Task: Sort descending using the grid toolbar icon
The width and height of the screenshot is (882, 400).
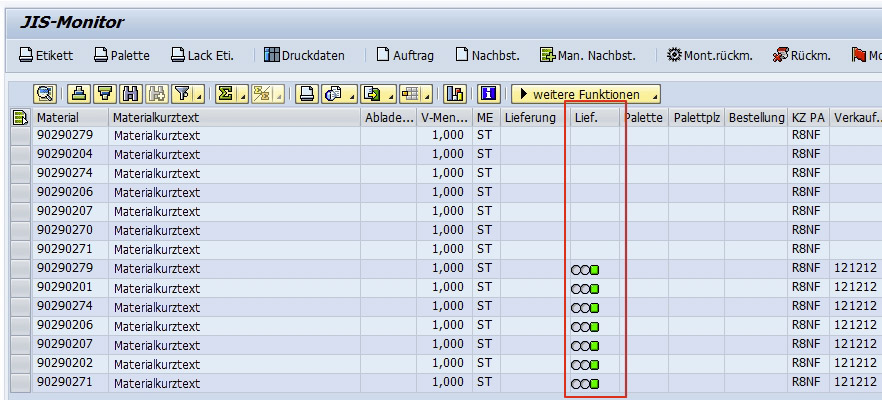Action: tap(105, 95)
